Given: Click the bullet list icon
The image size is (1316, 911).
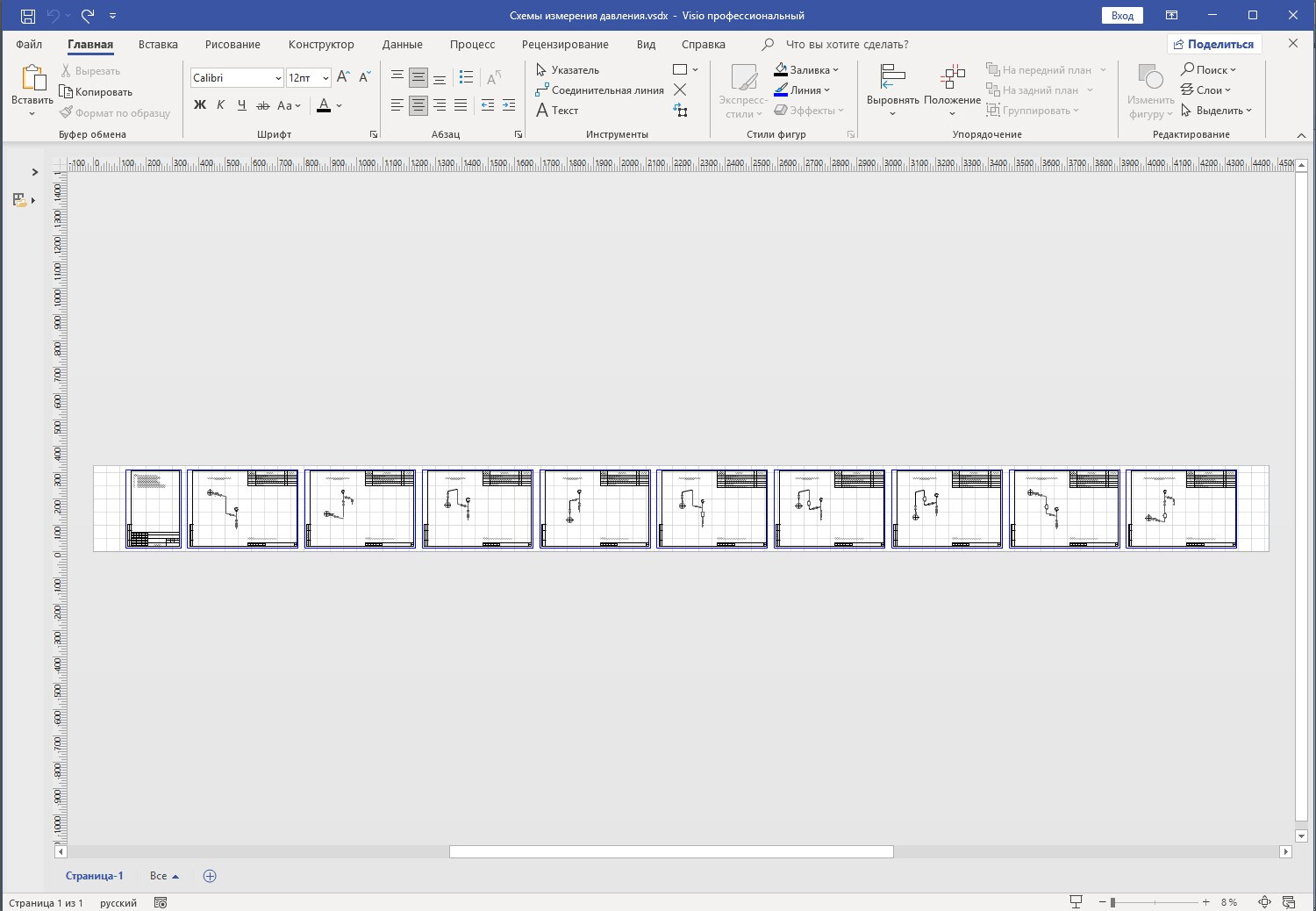Looking at the screenshot, I should pos(466,77).
